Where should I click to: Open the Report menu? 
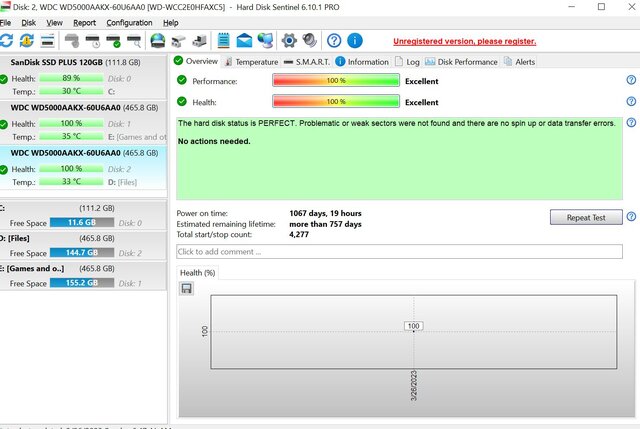(84, 22)
